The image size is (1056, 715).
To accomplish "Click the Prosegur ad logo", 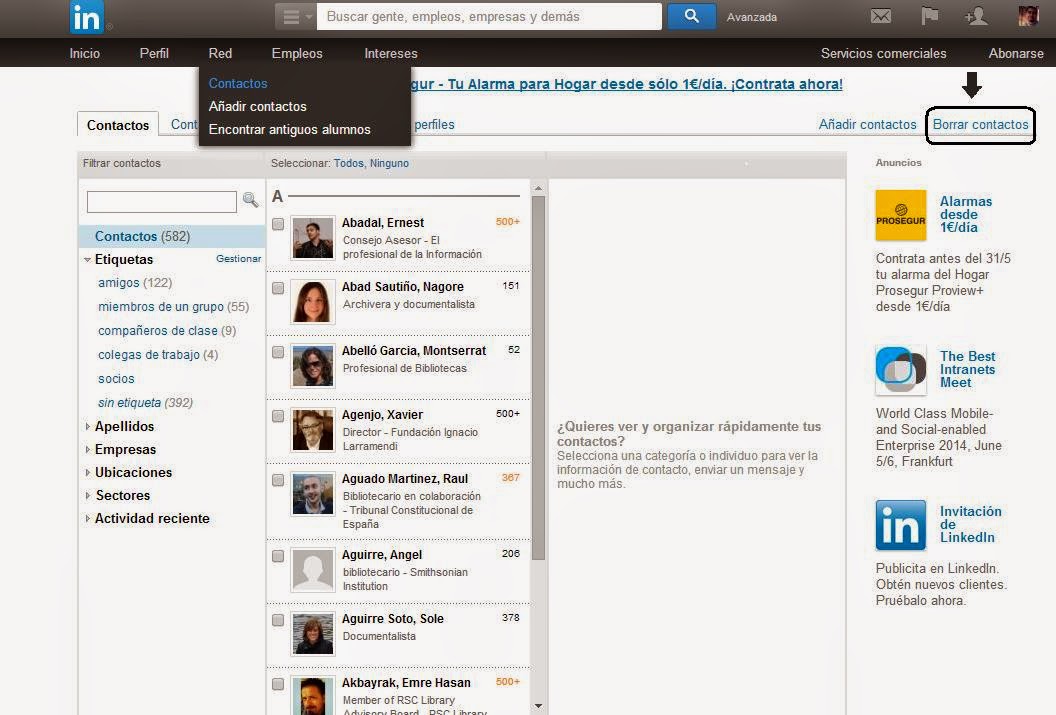I will pyautogui.click(x=900, y=215).
